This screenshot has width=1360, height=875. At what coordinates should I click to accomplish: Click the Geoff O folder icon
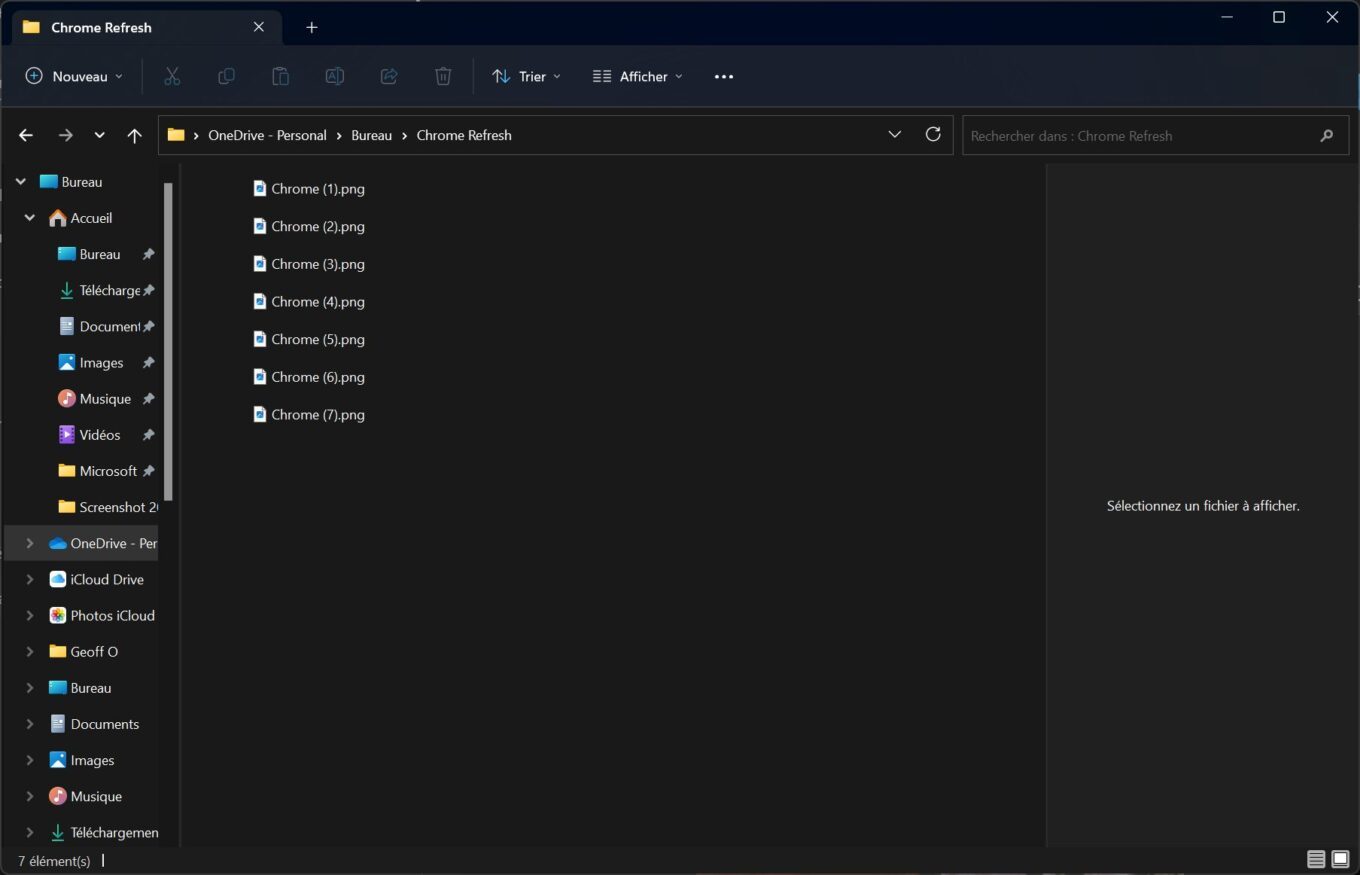[x=58, y=652]
